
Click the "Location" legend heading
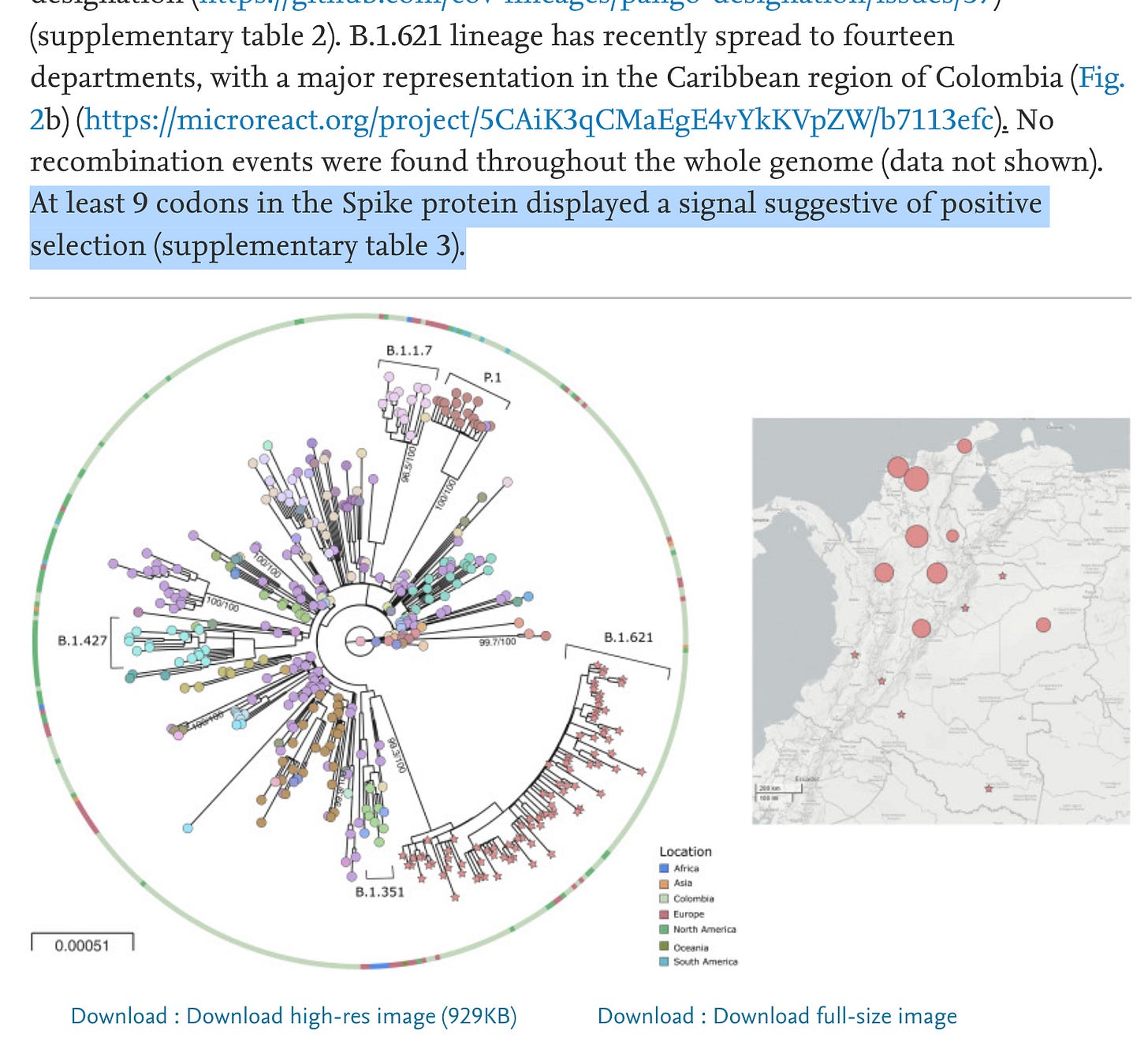[684, 852]
